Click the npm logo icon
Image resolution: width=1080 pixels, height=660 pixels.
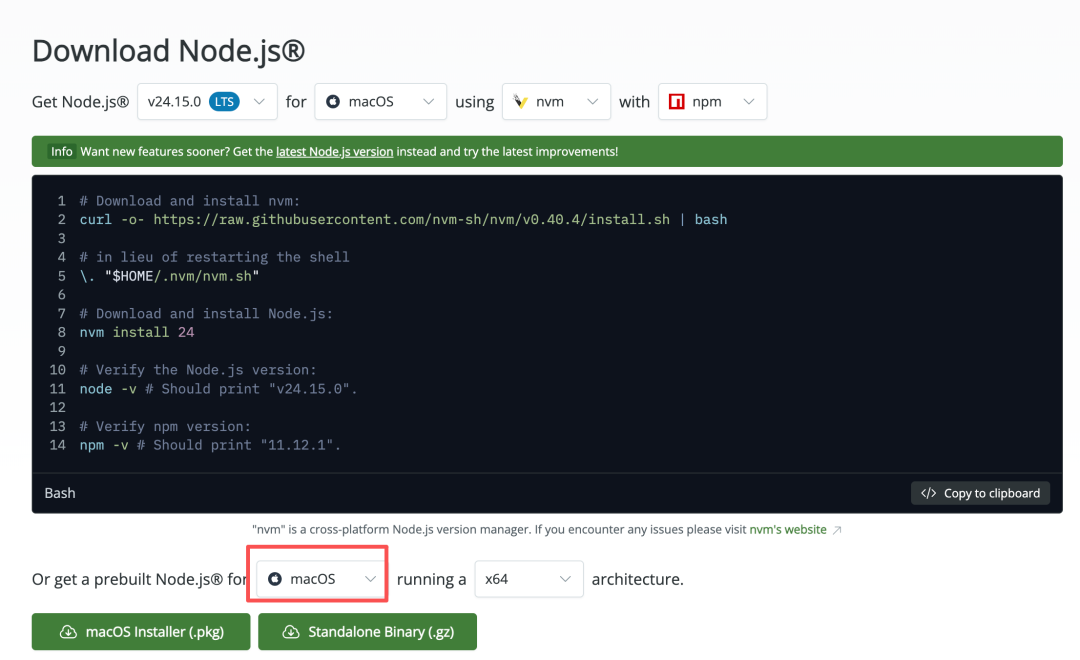point(676,102)
